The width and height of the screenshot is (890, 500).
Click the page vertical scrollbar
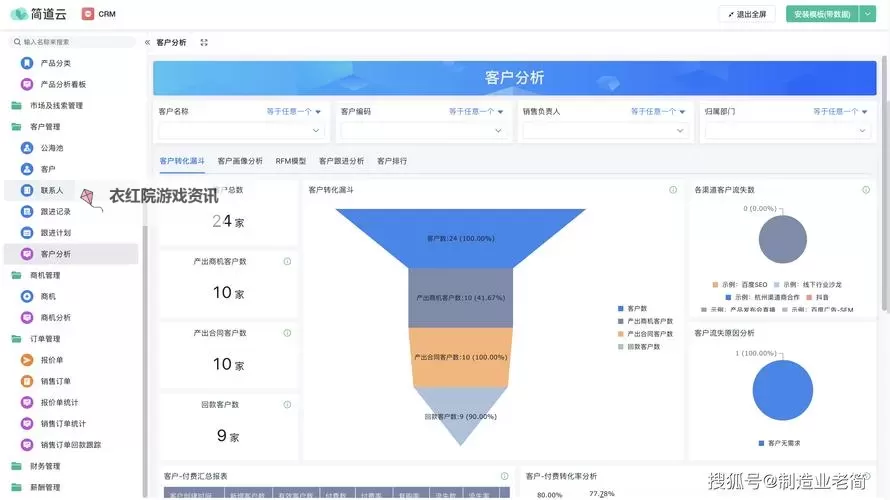click(884, 183)
